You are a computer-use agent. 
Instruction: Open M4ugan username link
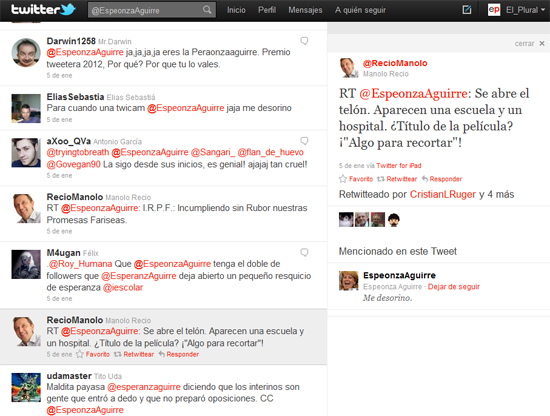click(63, 253)
